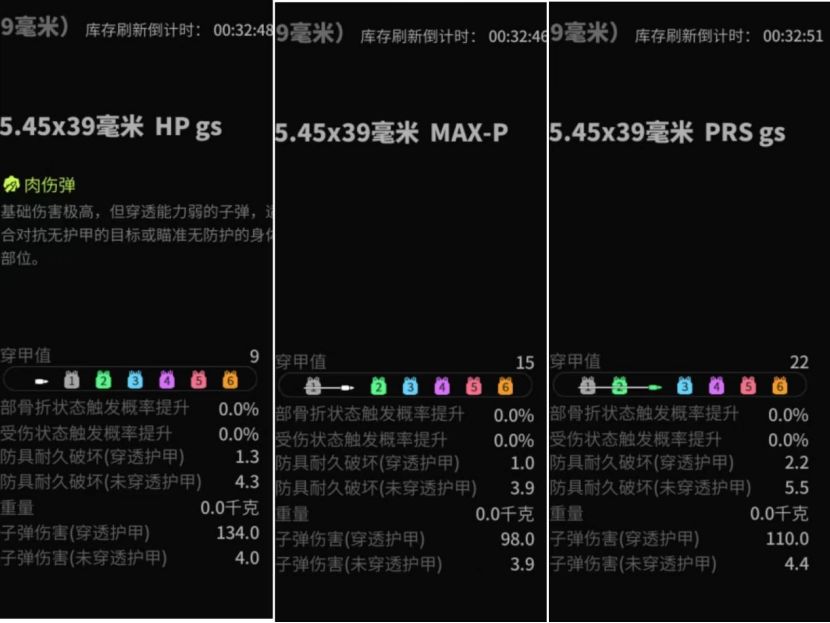Click armor damage value 1.3 in HP gs panel
This screenshot has width=830, height=623.
(247, 456)
